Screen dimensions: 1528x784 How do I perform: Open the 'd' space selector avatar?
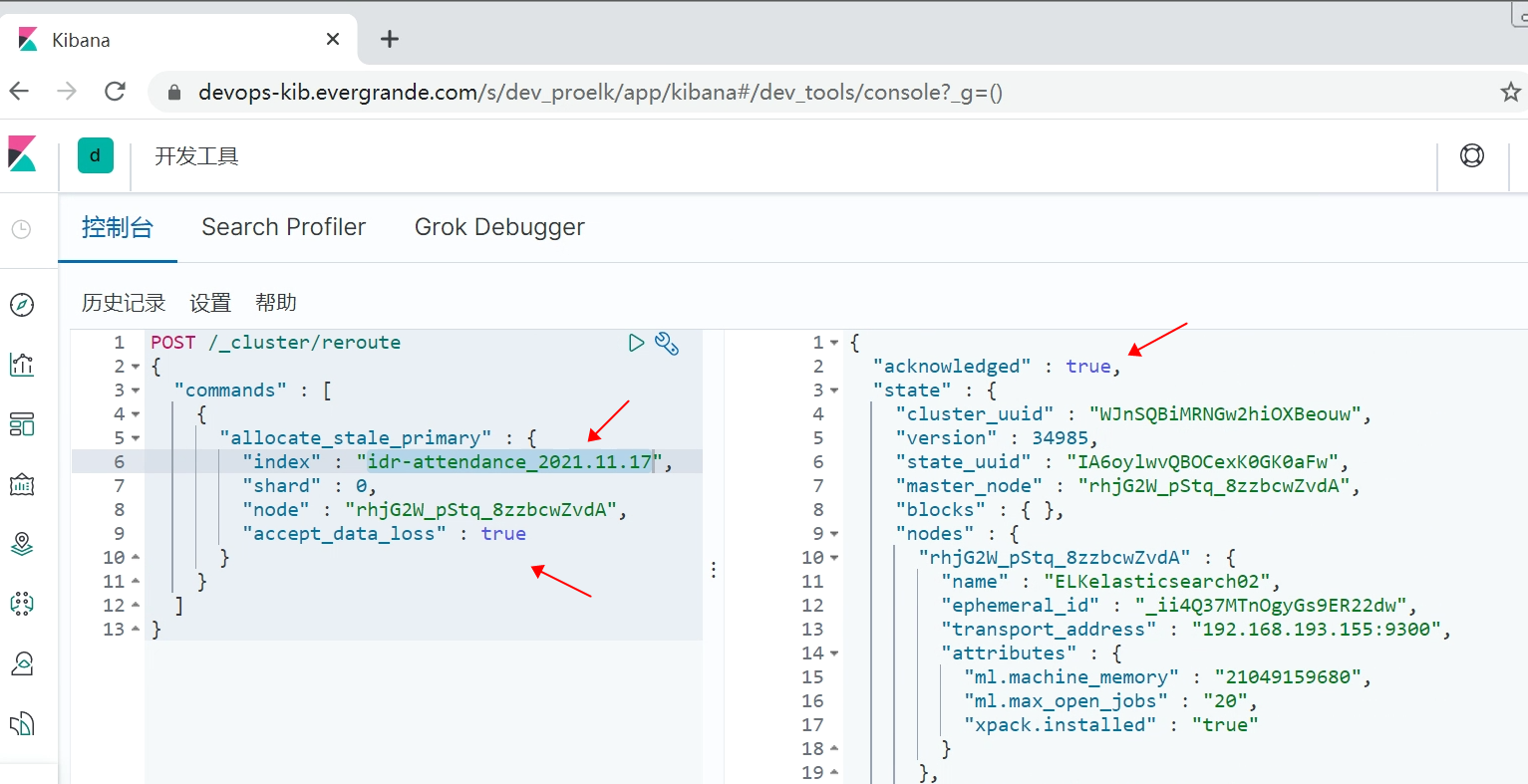tap(96, 155)
